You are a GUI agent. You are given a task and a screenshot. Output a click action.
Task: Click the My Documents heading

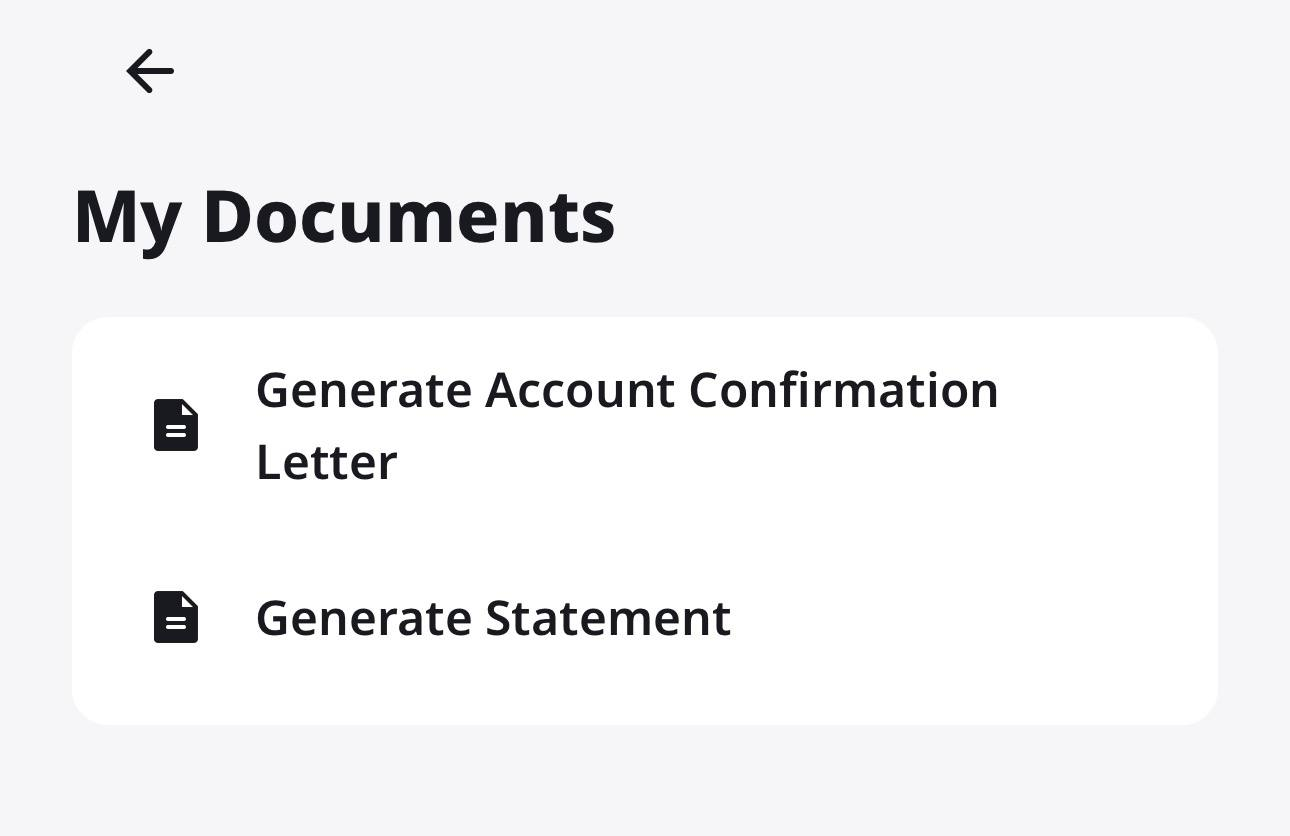coord(344,216)
